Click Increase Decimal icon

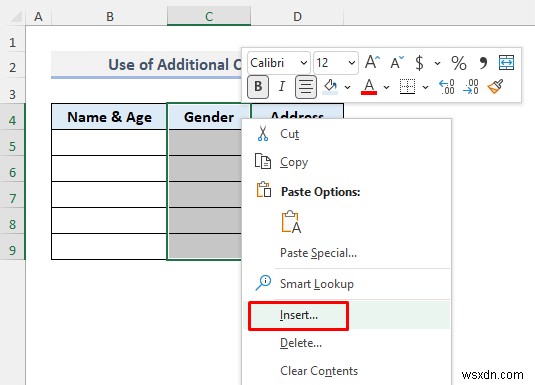click(447, 87)
